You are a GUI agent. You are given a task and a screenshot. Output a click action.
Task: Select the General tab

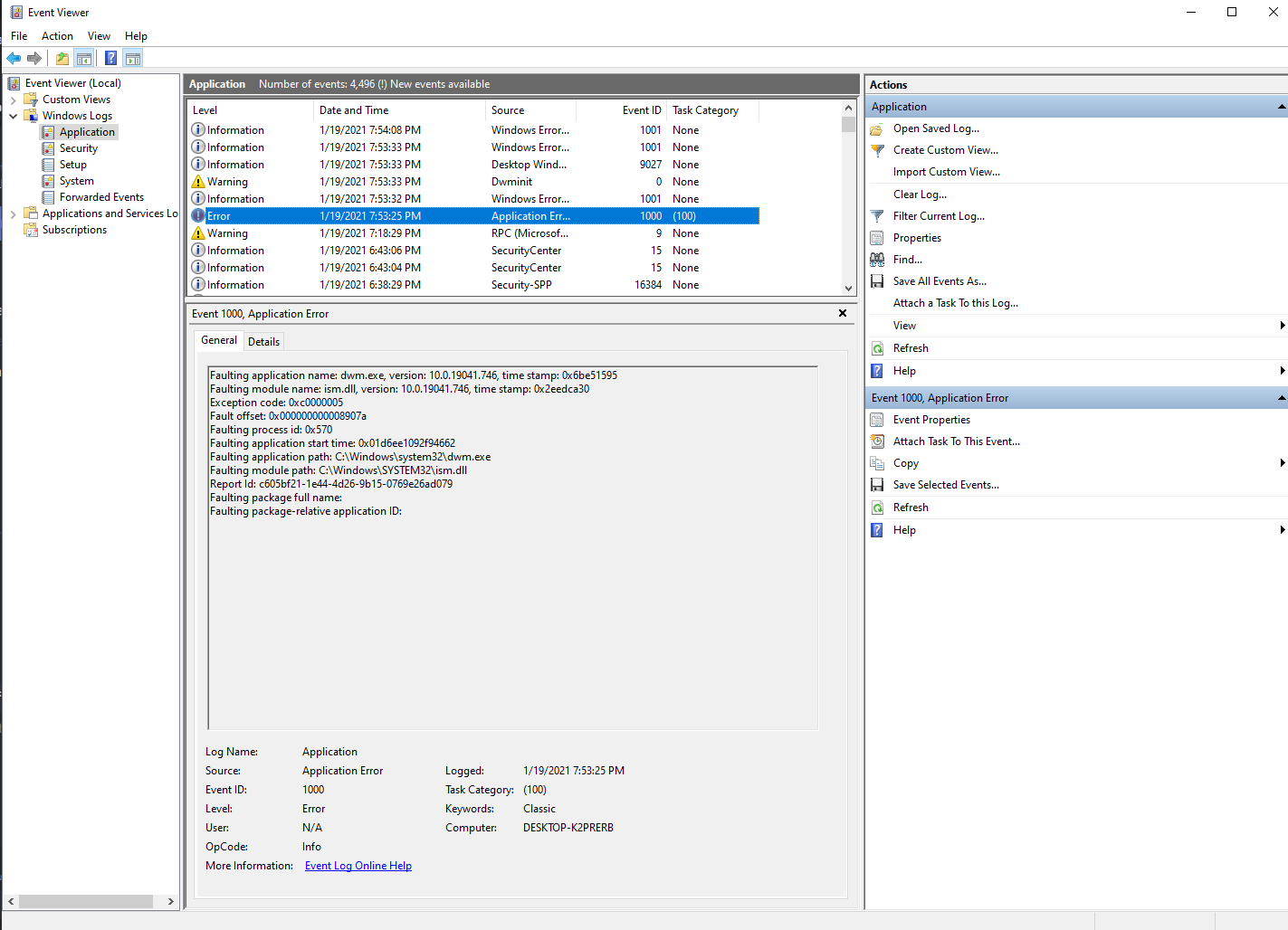coord(219,340)
